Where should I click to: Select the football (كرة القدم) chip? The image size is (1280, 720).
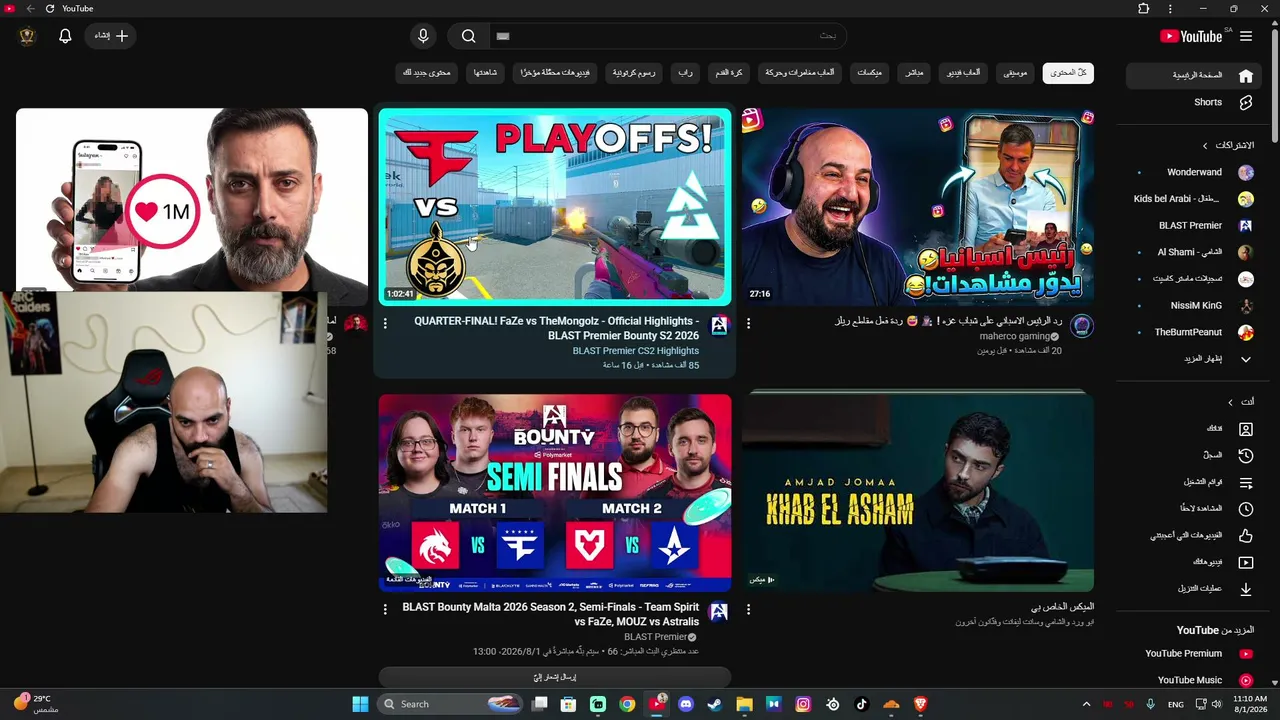(x=729, y=73)
